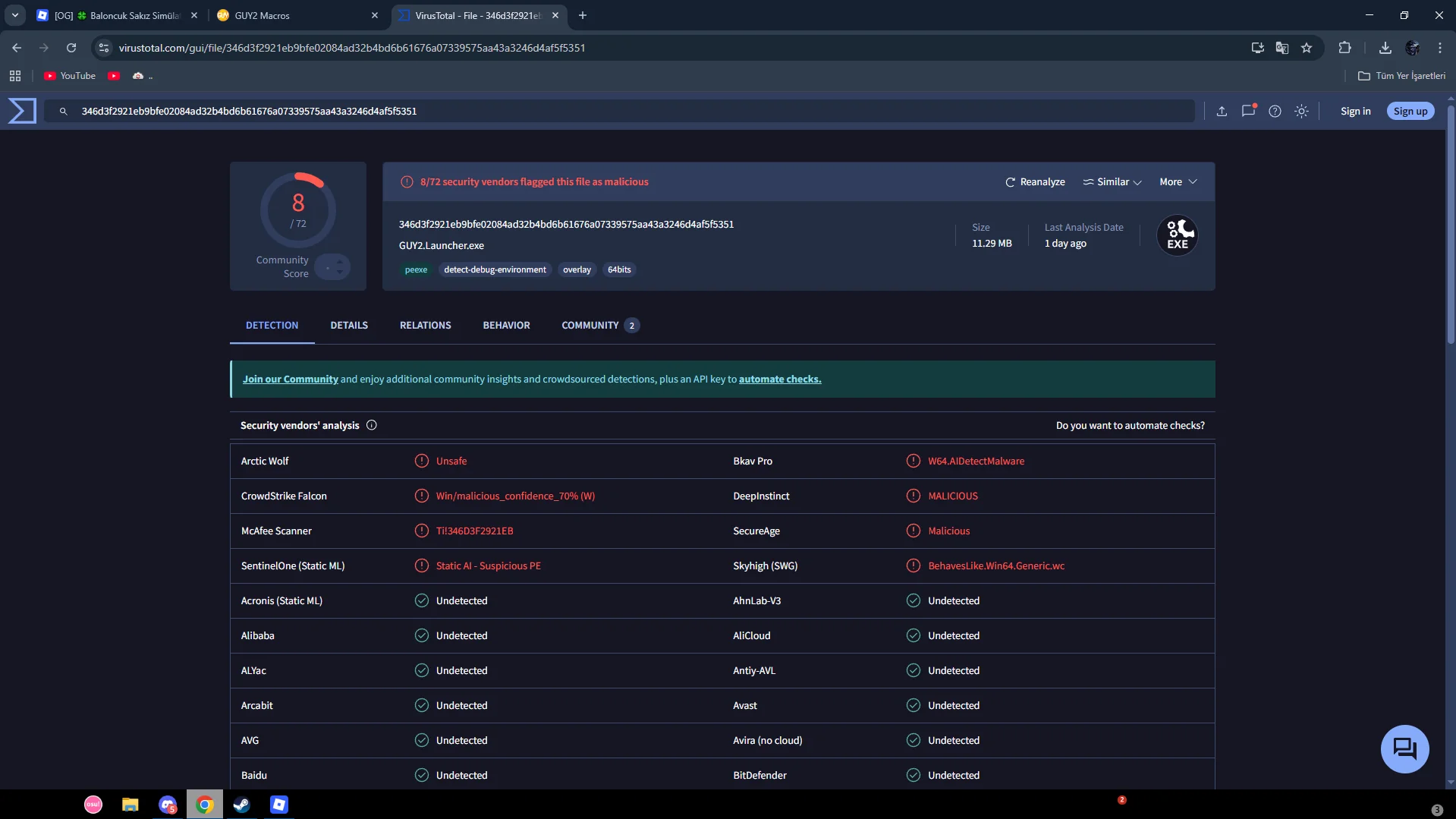Close the VirusTotal browser tab
Image resolution: width=1456 pixels, height=819 pixels.
[555, 15]
